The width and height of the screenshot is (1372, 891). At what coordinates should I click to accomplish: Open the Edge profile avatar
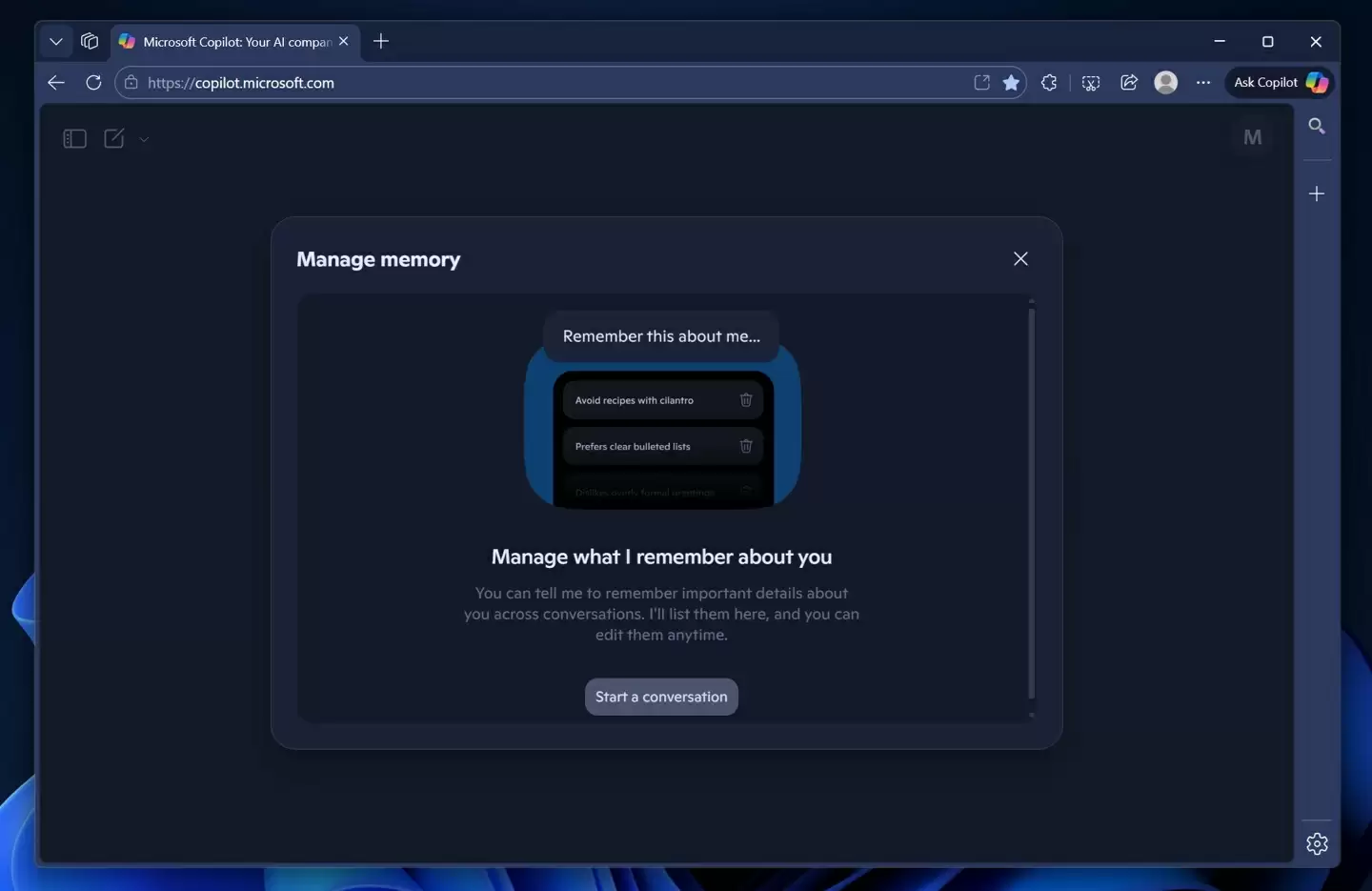[1165, 83]
